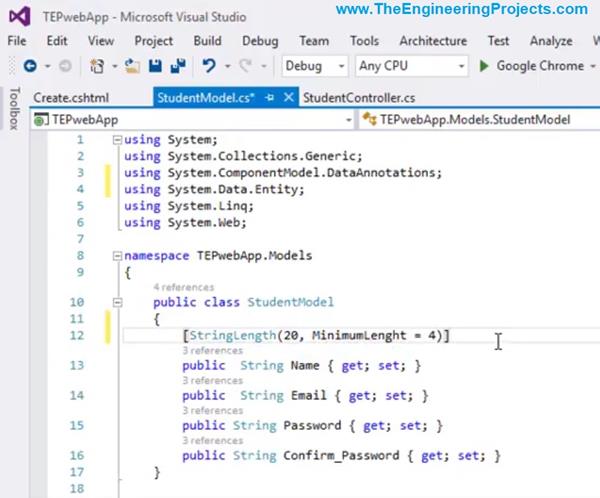
Task: Click the Confirm_Password property name
Action: coord(341,456)
